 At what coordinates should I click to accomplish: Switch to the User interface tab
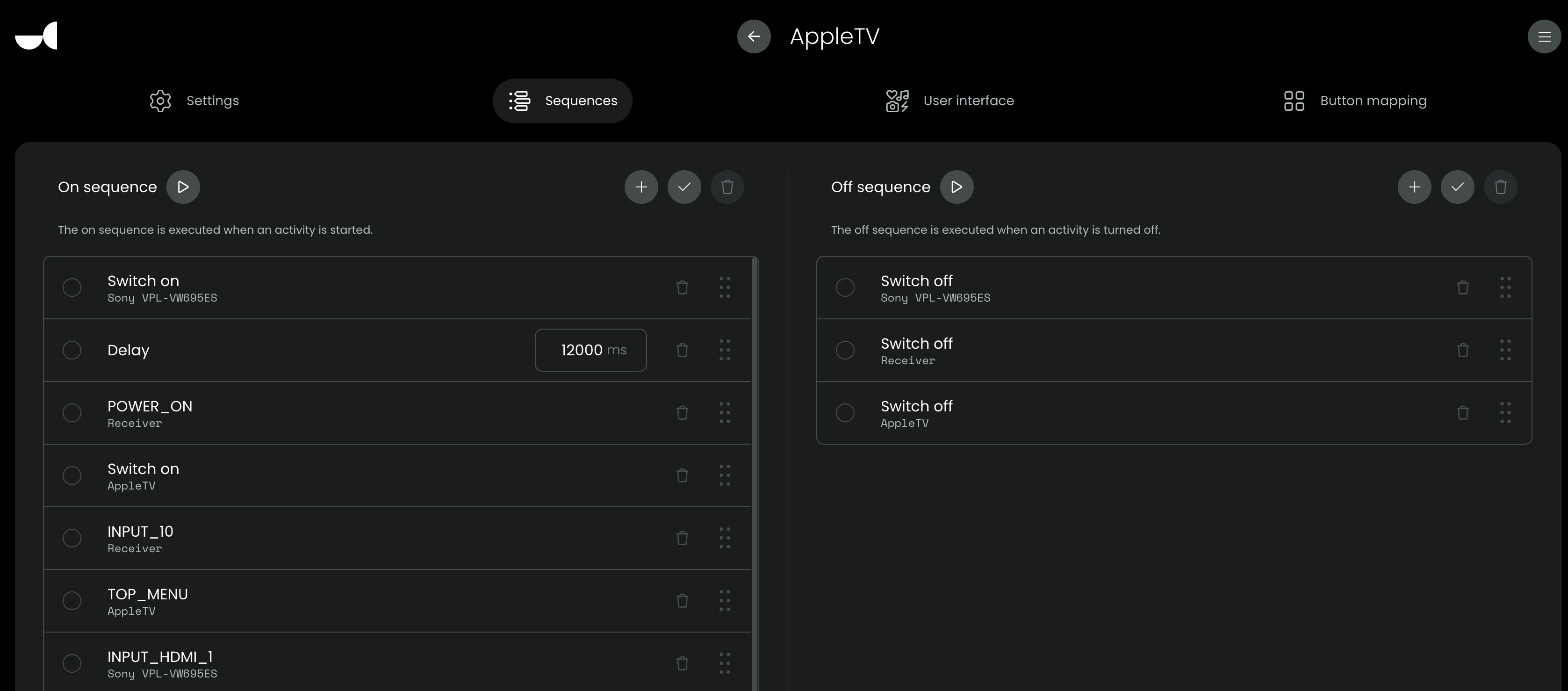[949, 101]
